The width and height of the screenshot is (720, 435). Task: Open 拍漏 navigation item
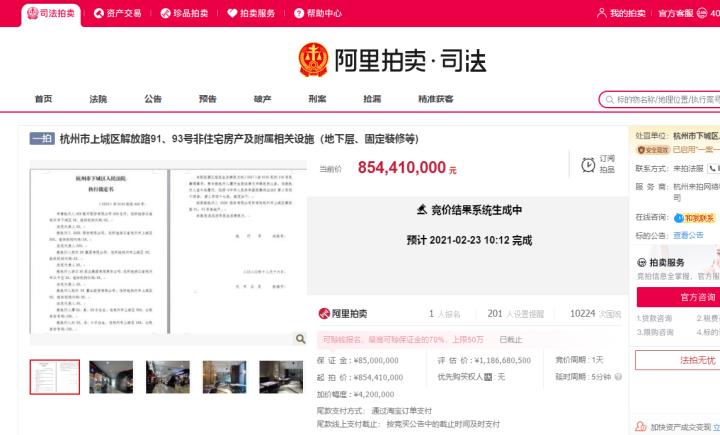click(x=372, y=99)
